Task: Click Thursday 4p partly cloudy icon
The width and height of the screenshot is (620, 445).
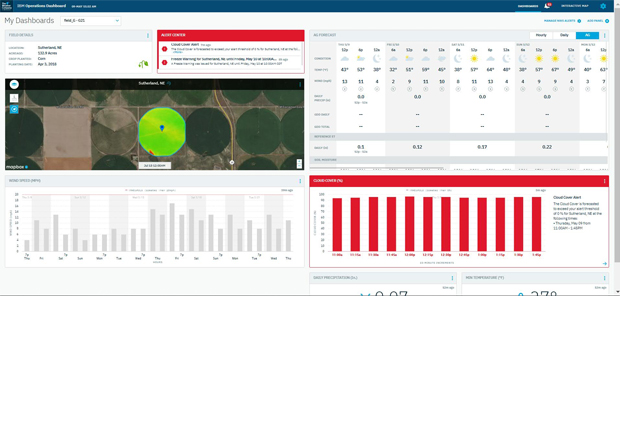Action: click(361, 59)
